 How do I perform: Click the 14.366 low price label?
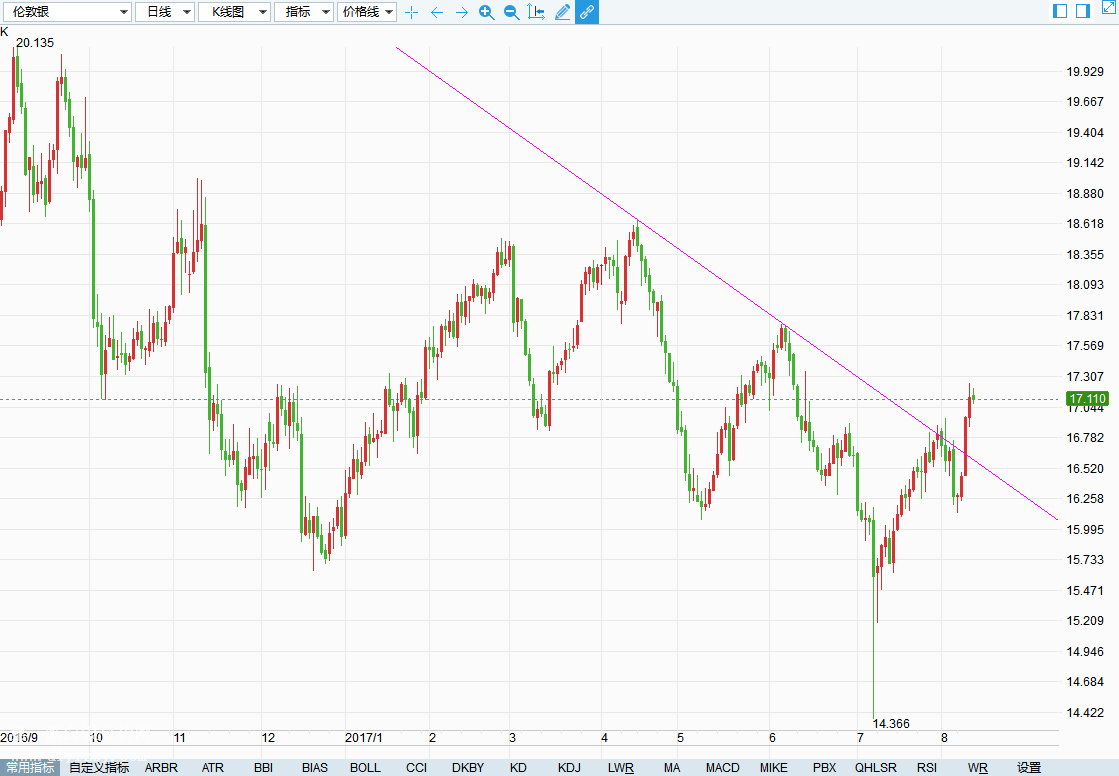point(891,723)
